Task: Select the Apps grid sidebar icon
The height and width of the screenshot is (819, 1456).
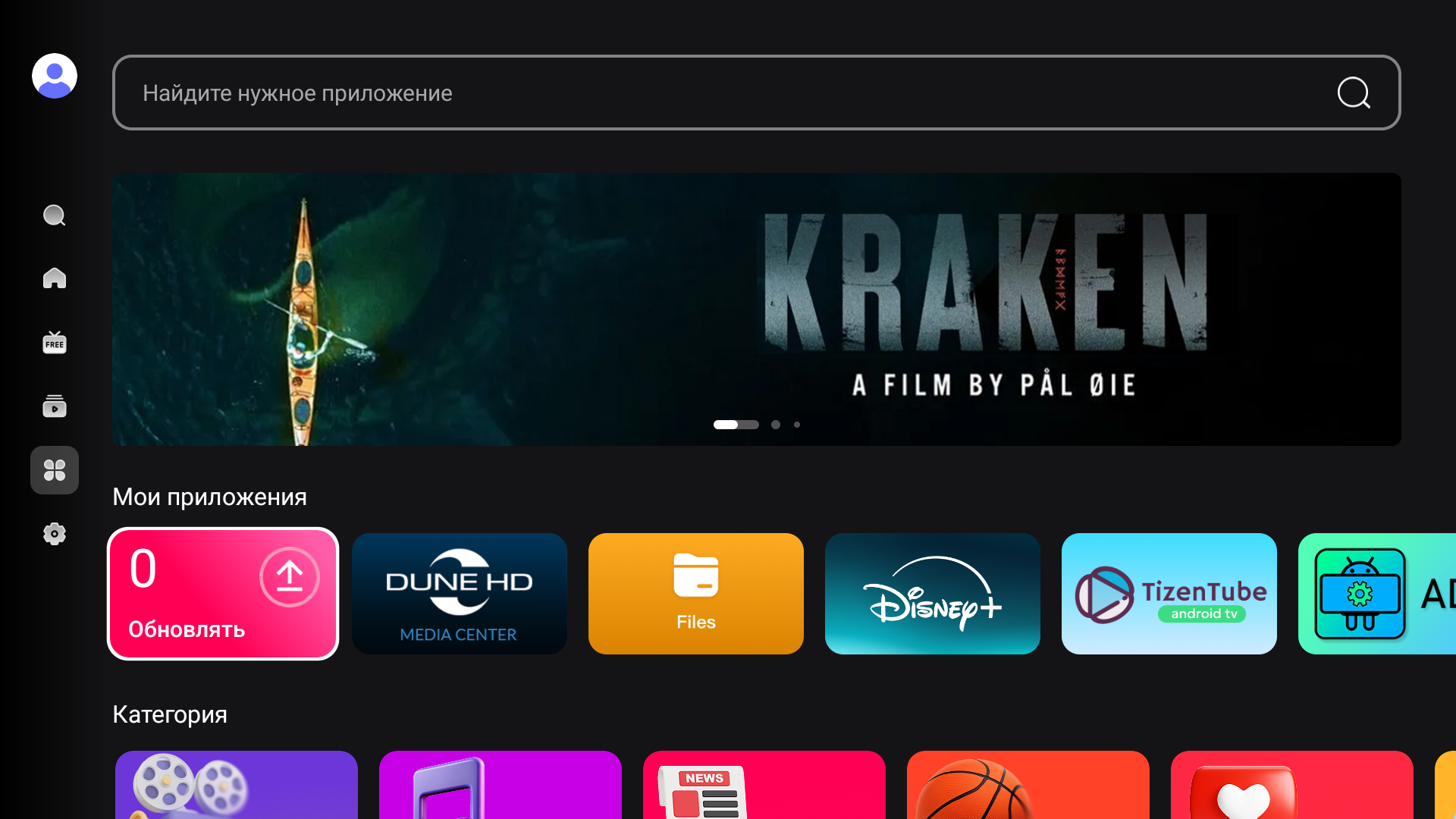Action: pos(55,470)
